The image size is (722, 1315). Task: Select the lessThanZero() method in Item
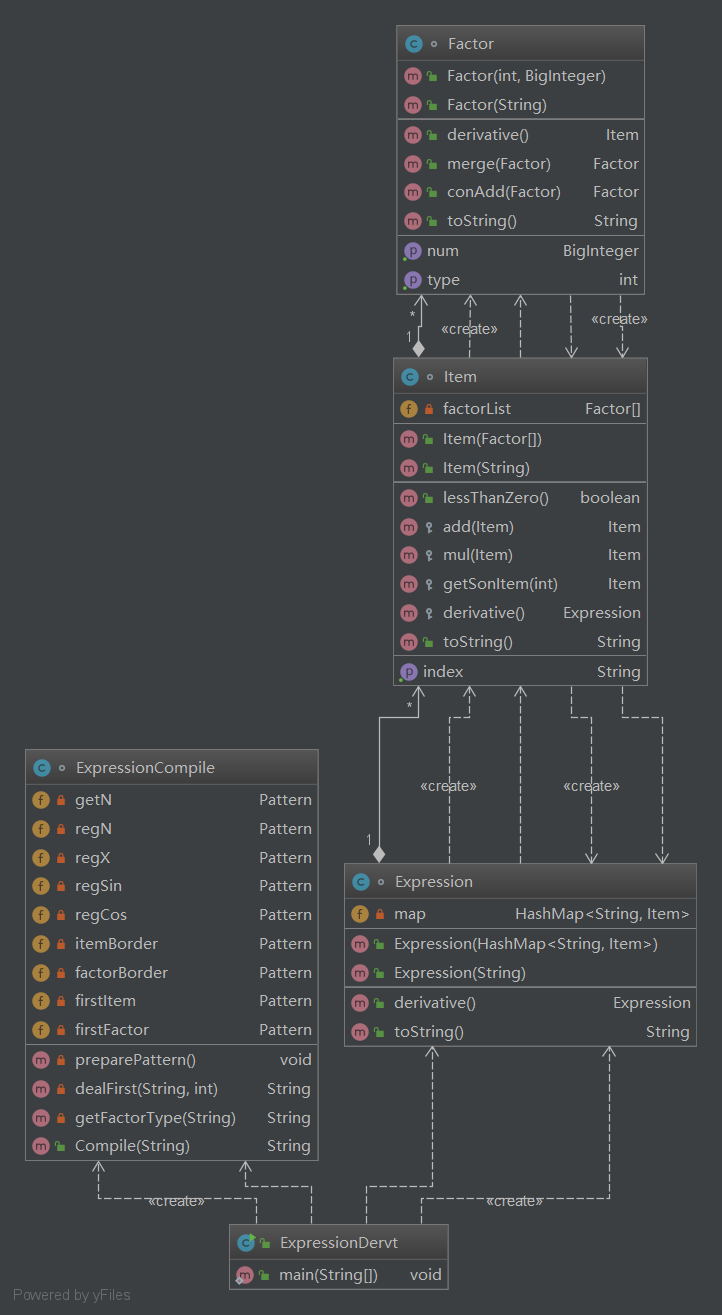pos(496,498)
